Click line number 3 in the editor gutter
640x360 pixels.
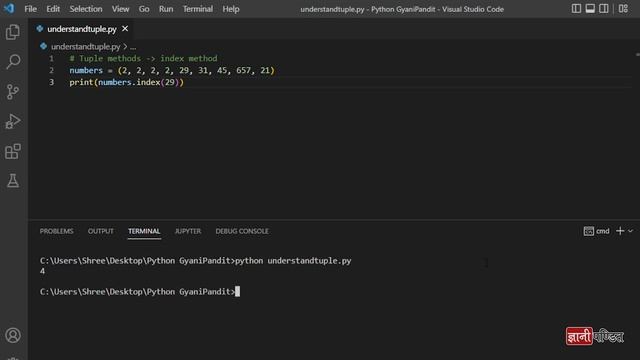51,82
